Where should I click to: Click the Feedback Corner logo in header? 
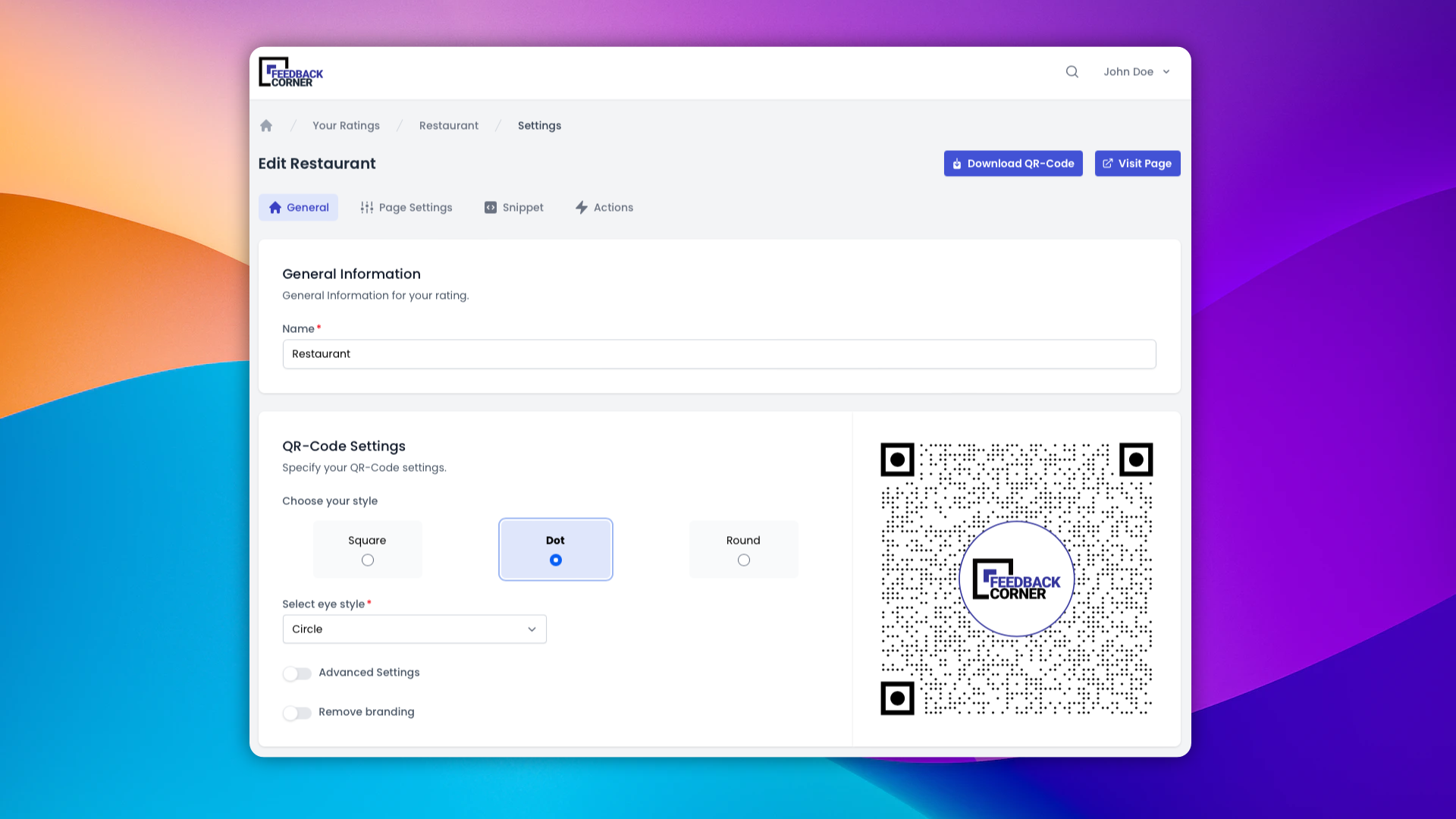click(x=290, y=72)
